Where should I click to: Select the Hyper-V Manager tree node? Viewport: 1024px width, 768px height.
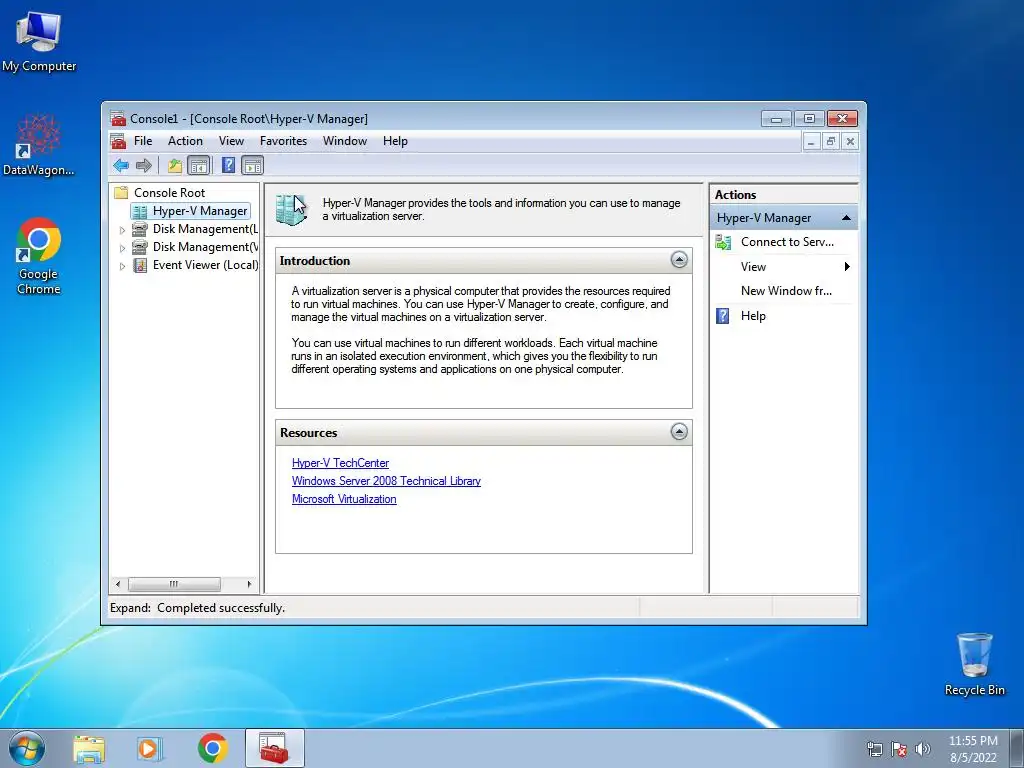[190, 211]
